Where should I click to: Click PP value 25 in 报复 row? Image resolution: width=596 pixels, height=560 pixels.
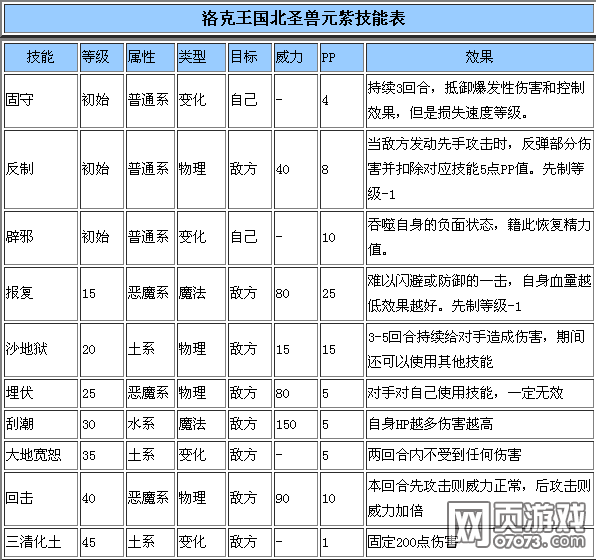[329, 294]
